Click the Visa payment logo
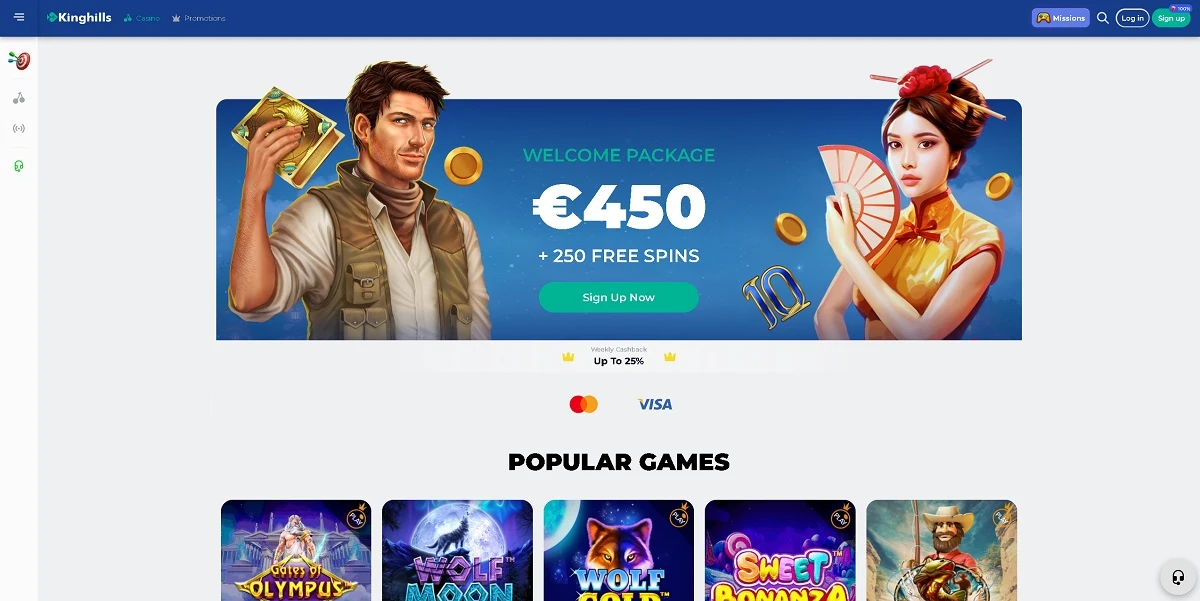Screen dimensions: 1200x601 (x=655, y=404)
